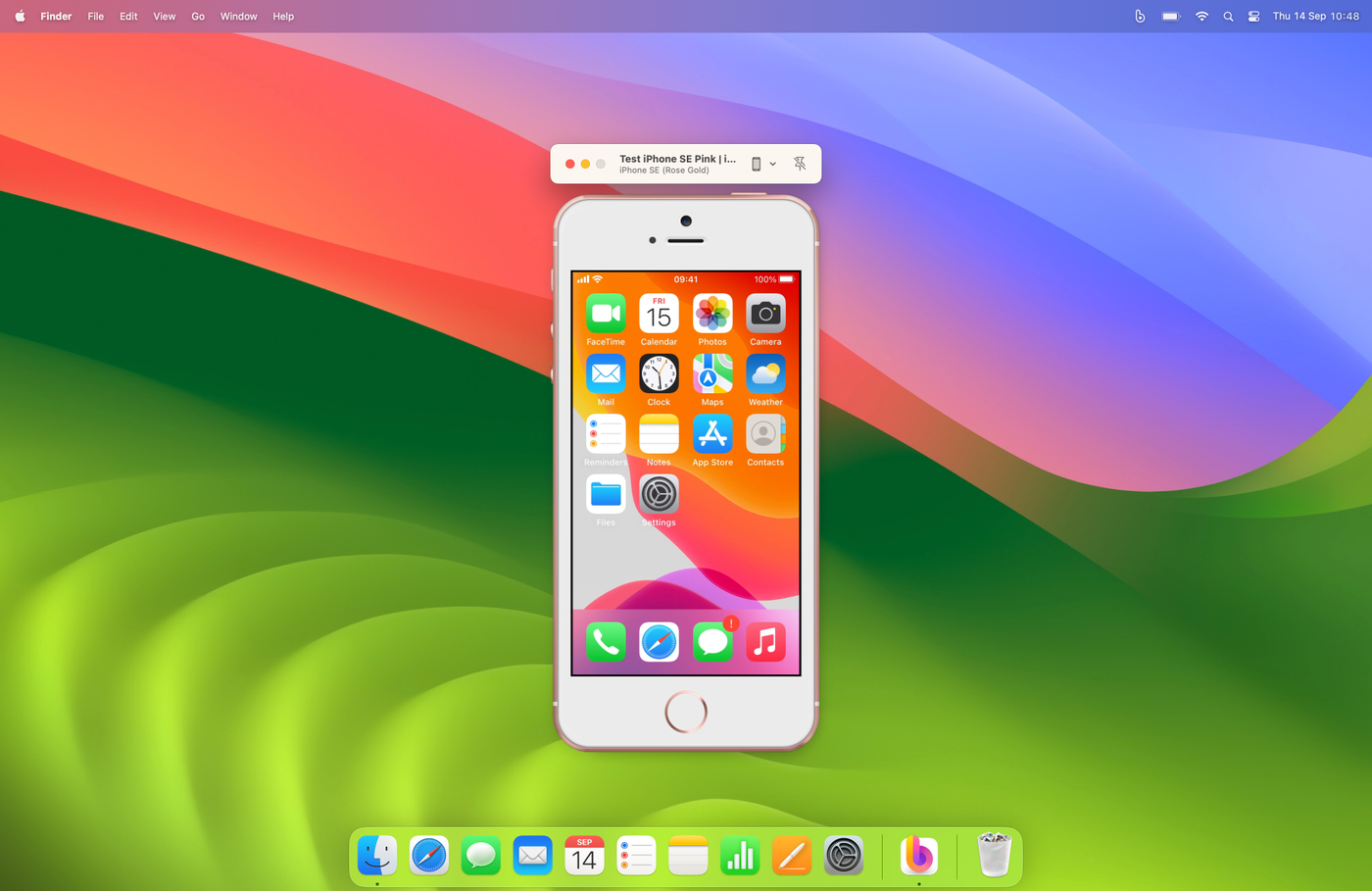The height and width of the screenshot is (891, 1372).
Task: Open Messages with badge in iPhone dock
Action: pos(712,642)
